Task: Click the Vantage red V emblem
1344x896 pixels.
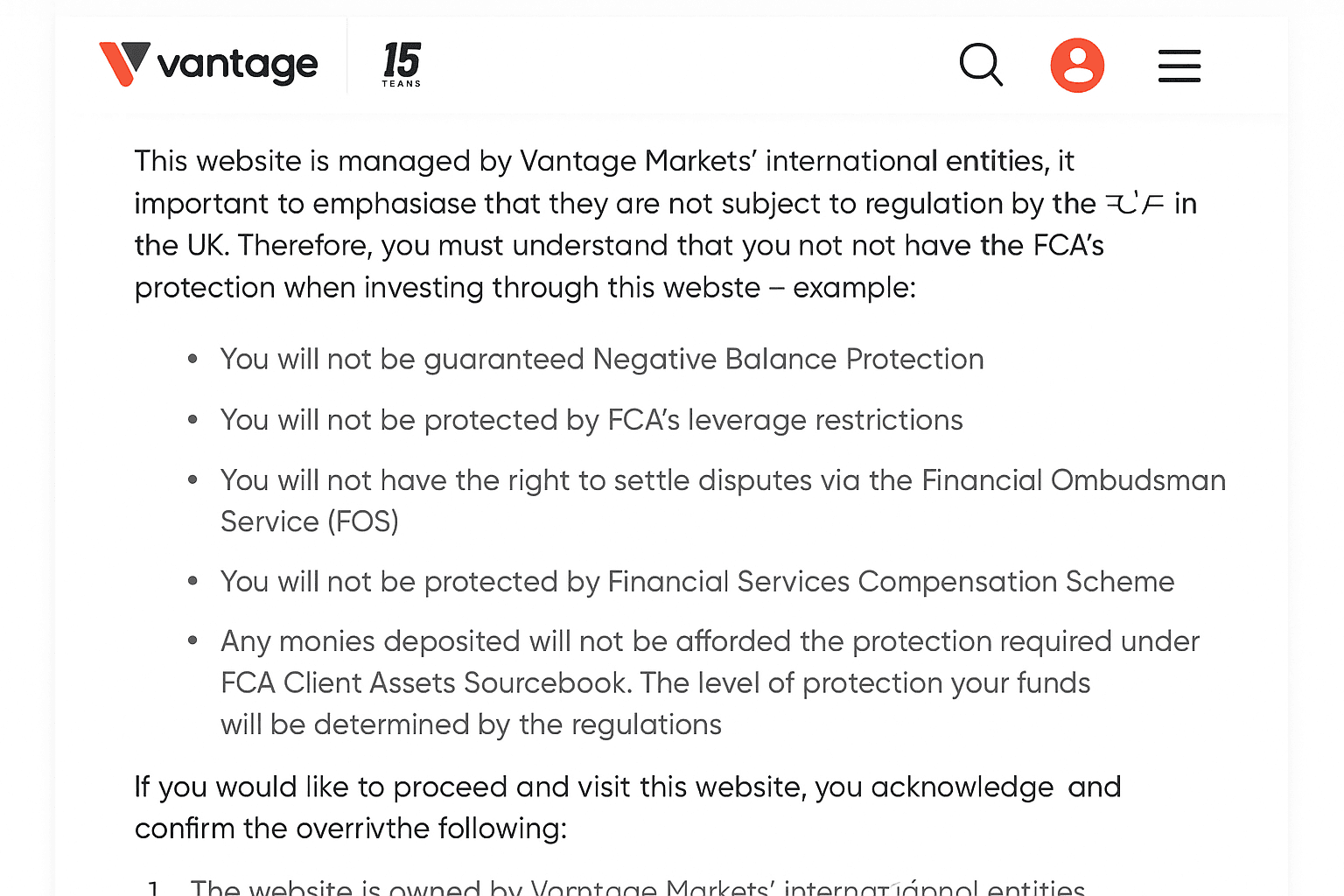Action: (x=124, y=64)
